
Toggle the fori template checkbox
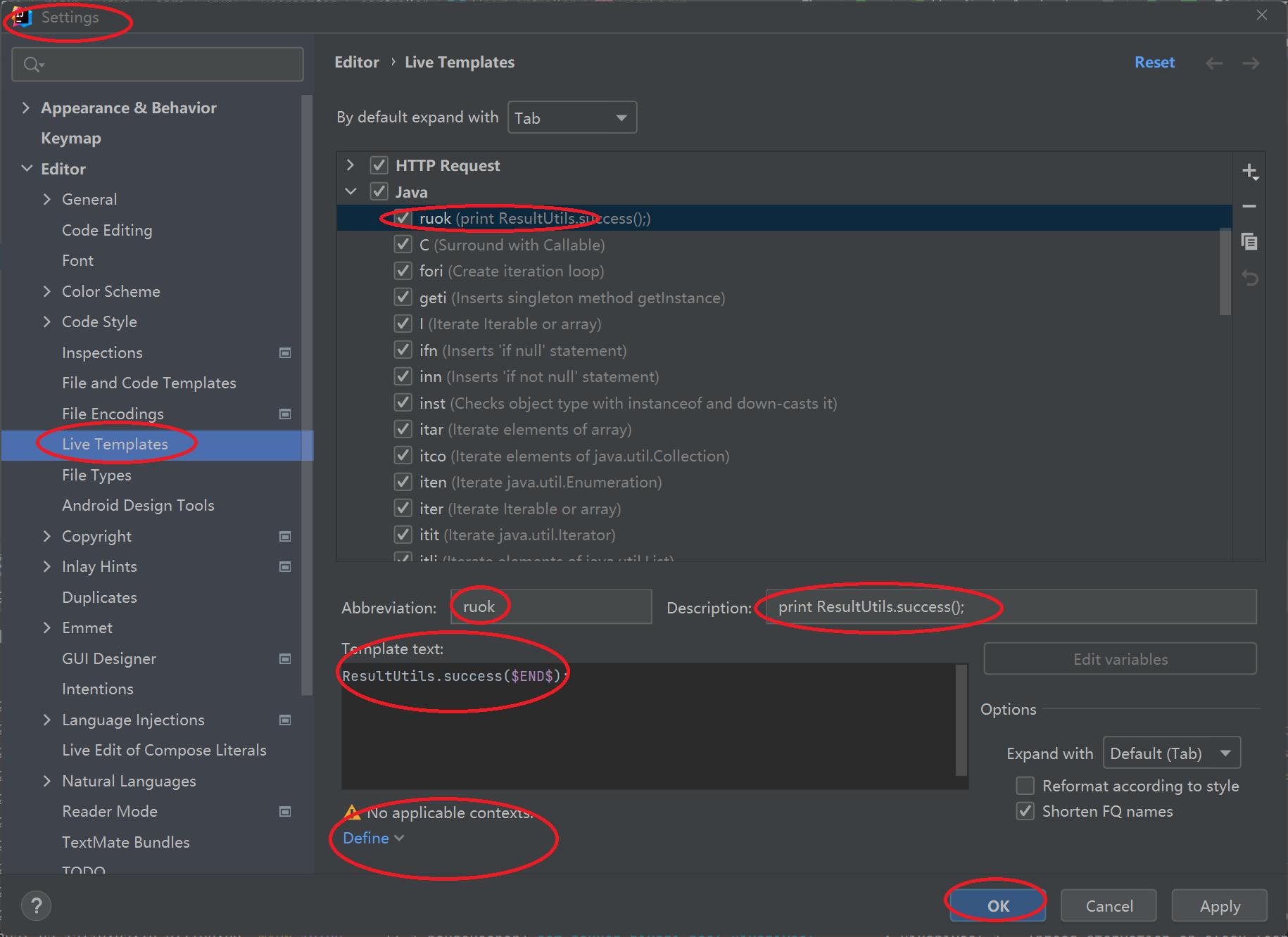[x=403, y=271]
